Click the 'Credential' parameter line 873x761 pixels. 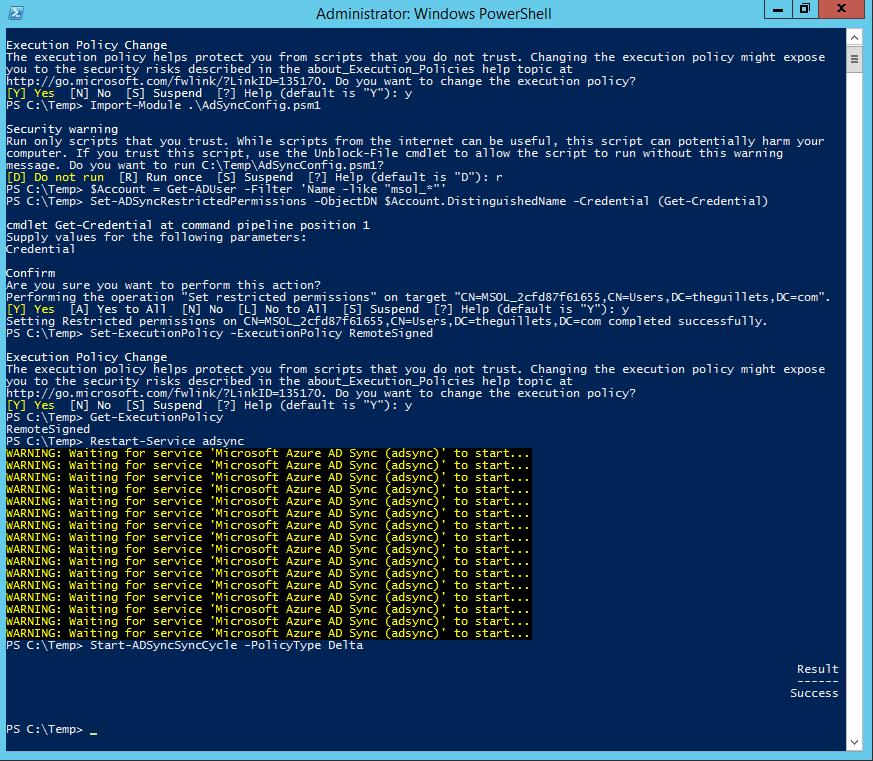point(41,249)
